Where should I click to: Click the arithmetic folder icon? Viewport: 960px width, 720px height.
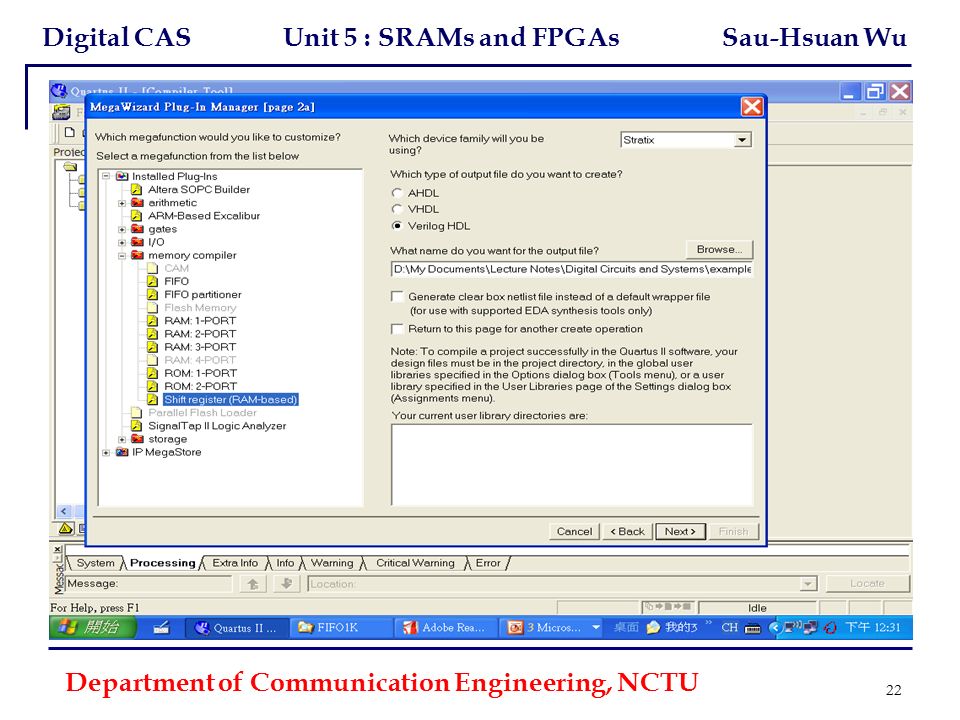[x=137, y=203]
